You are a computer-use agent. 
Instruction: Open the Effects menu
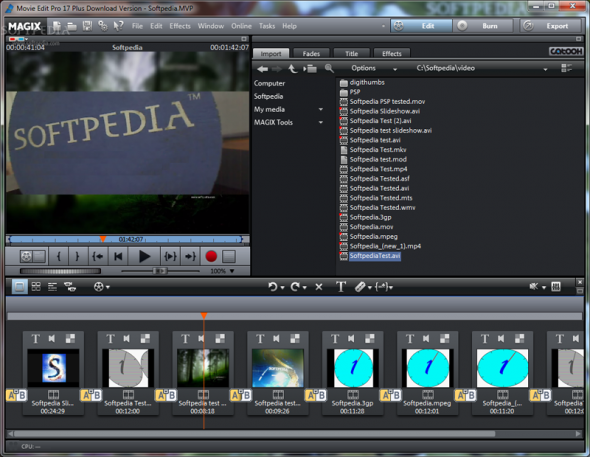180,26
